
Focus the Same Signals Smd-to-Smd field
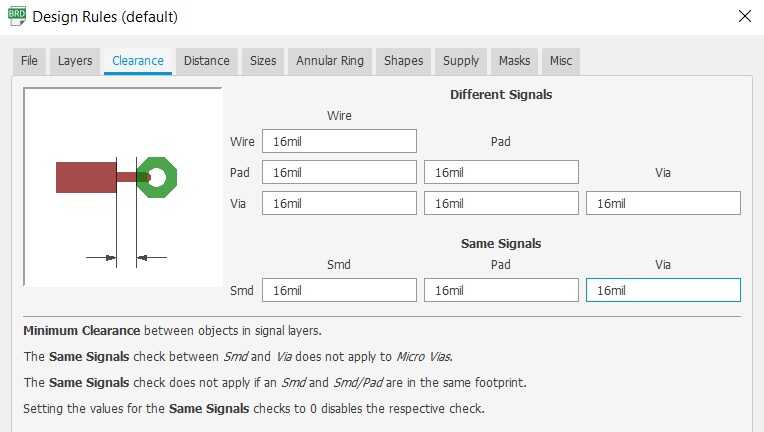(x=339, y=291)
